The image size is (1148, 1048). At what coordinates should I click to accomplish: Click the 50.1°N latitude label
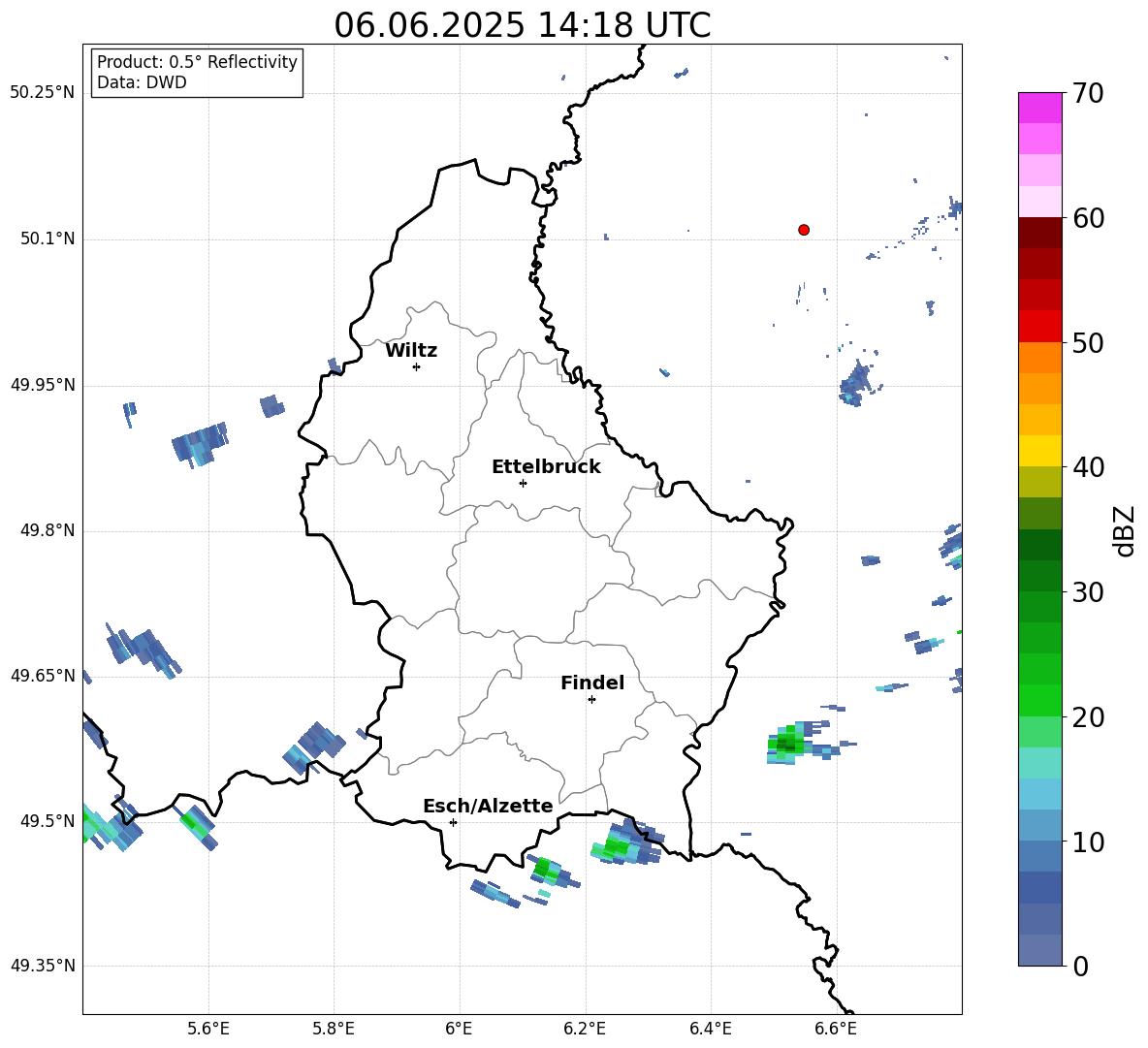[48, 239]
